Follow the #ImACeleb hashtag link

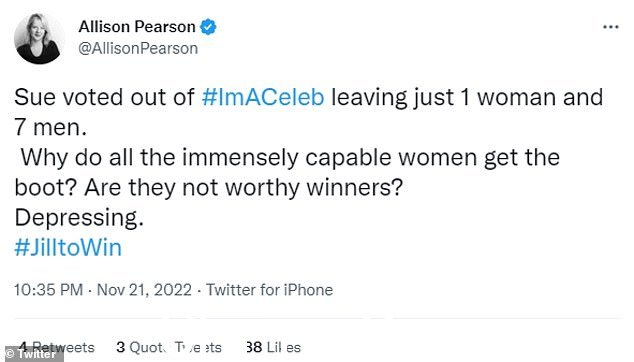click(263, 97)
